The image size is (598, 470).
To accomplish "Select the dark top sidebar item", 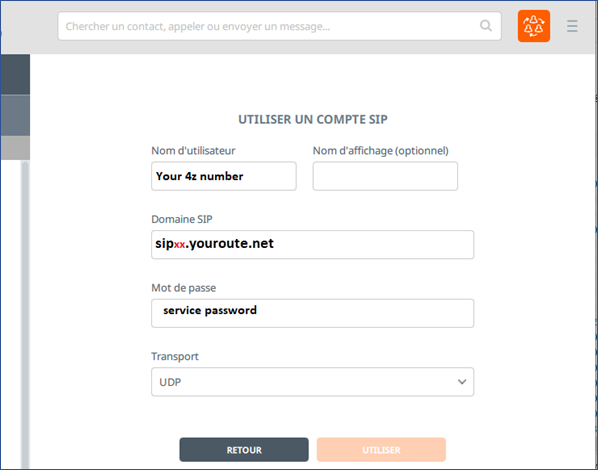I will tap(15, 74).
